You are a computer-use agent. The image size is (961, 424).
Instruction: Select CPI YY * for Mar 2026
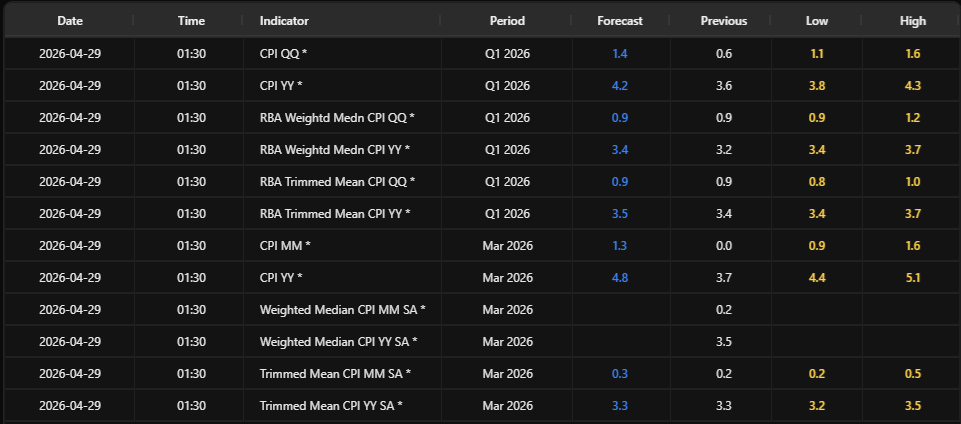(281, 278)
